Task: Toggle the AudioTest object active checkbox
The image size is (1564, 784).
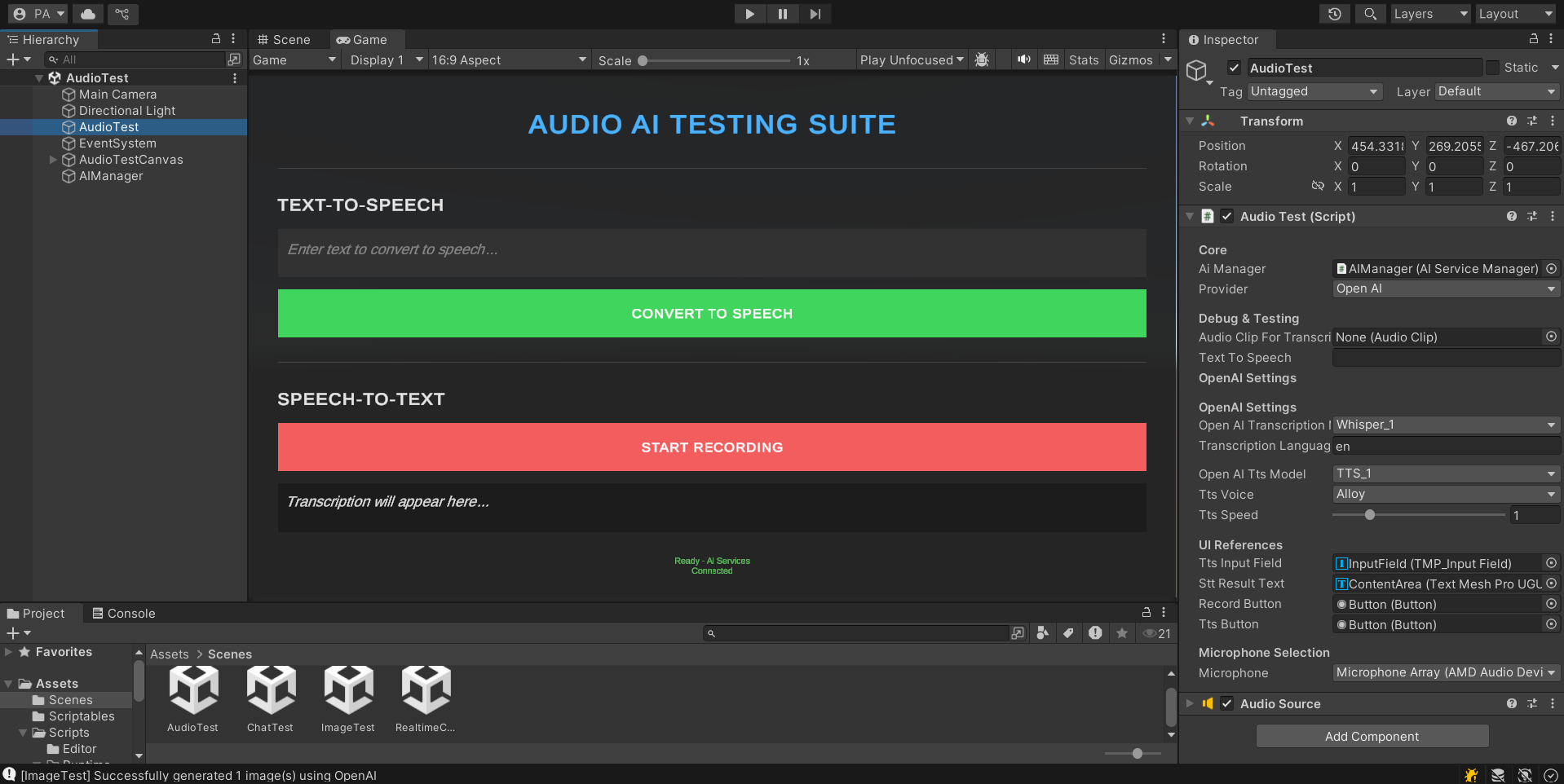Action: click(x=1234, y=68)
